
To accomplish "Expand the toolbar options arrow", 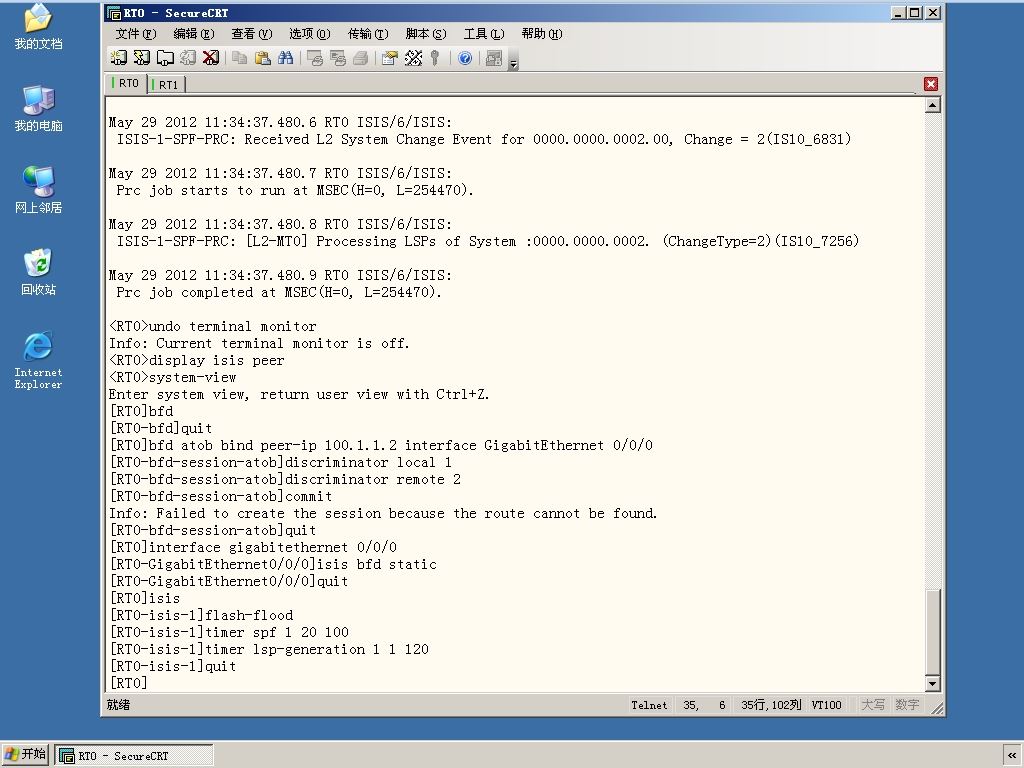I will click(x=513, y=63).
